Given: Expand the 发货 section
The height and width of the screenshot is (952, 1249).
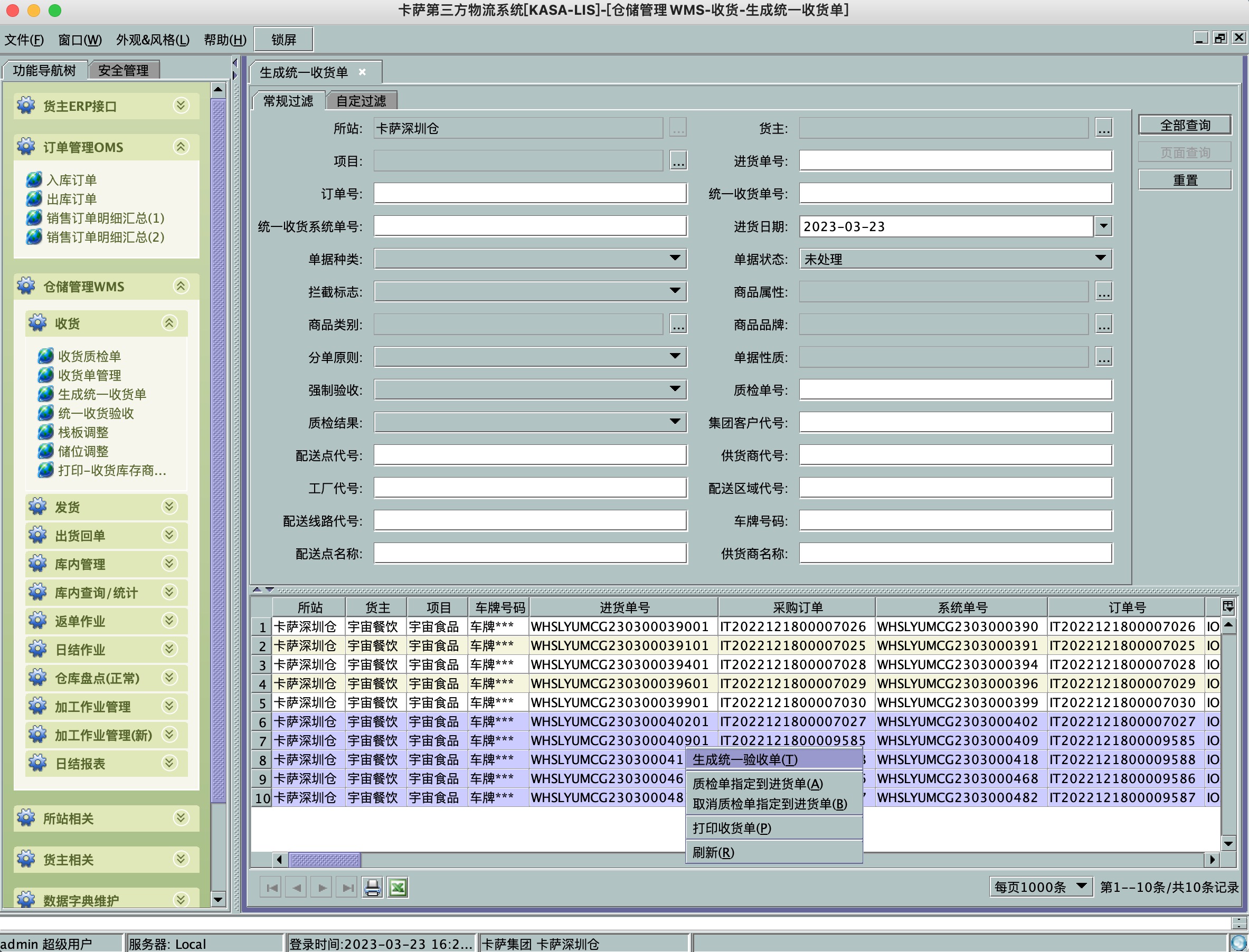Looking at the screenshot, I should pyautogui.click(x=169, y=507).
